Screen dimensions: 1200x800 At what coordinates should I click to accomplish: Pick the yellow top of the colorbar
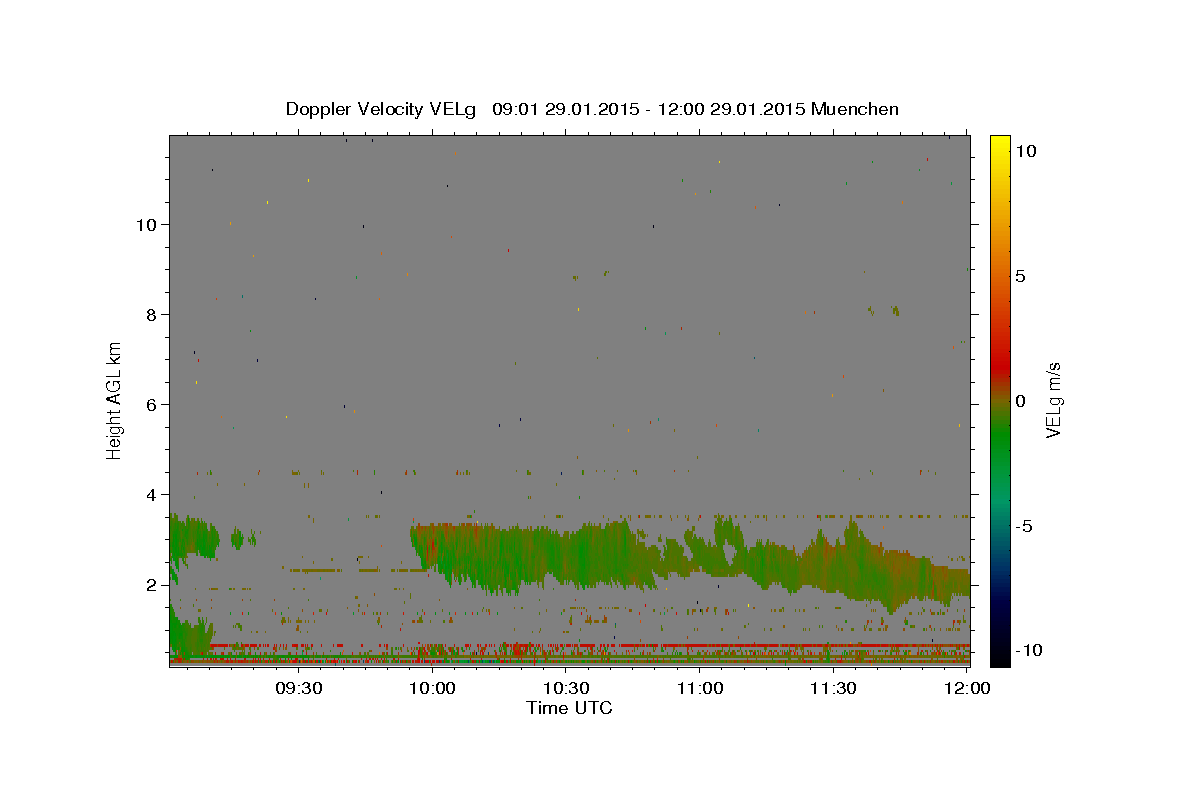pos(999,145)
